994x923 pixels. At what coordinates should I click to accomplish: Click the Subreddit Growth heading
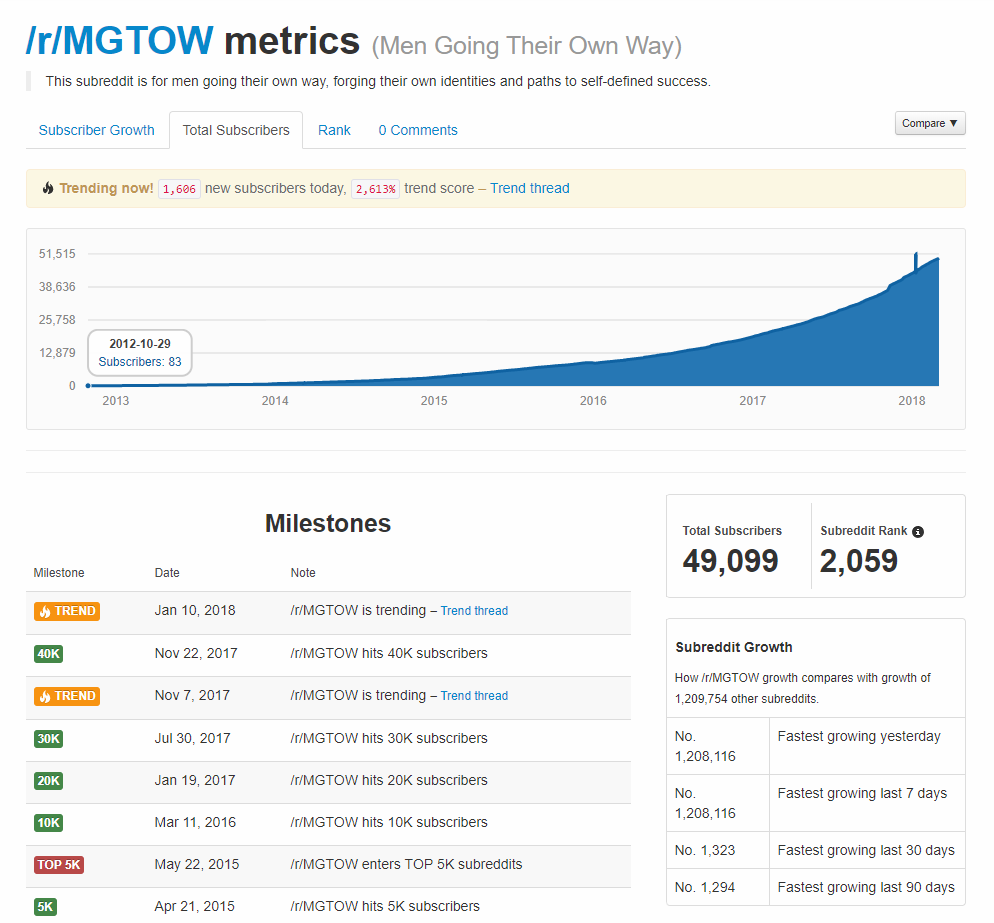[x=734, y=647]
